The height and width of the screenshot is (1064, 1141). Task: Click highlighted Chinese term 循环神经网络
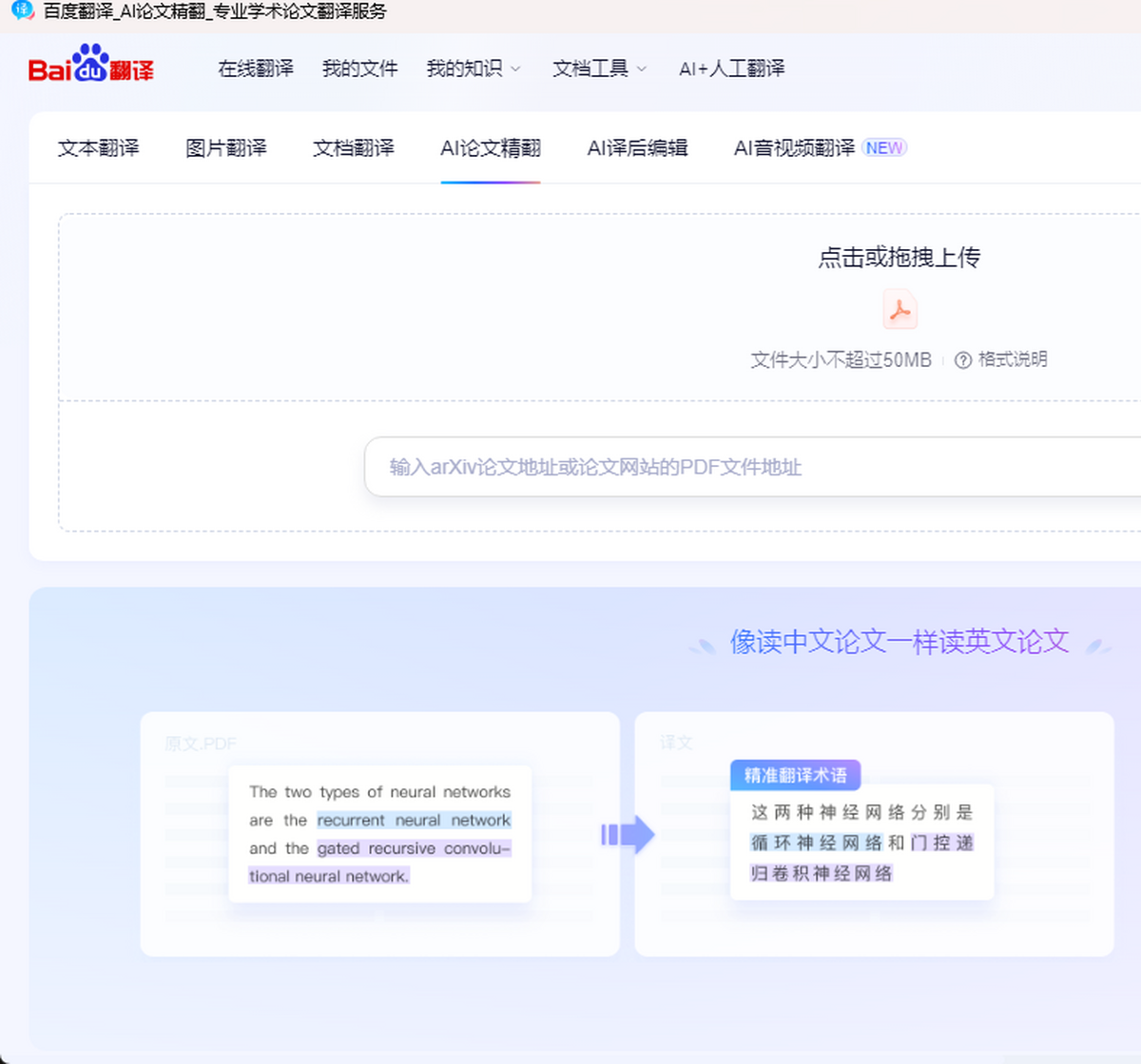pos(817,842)
